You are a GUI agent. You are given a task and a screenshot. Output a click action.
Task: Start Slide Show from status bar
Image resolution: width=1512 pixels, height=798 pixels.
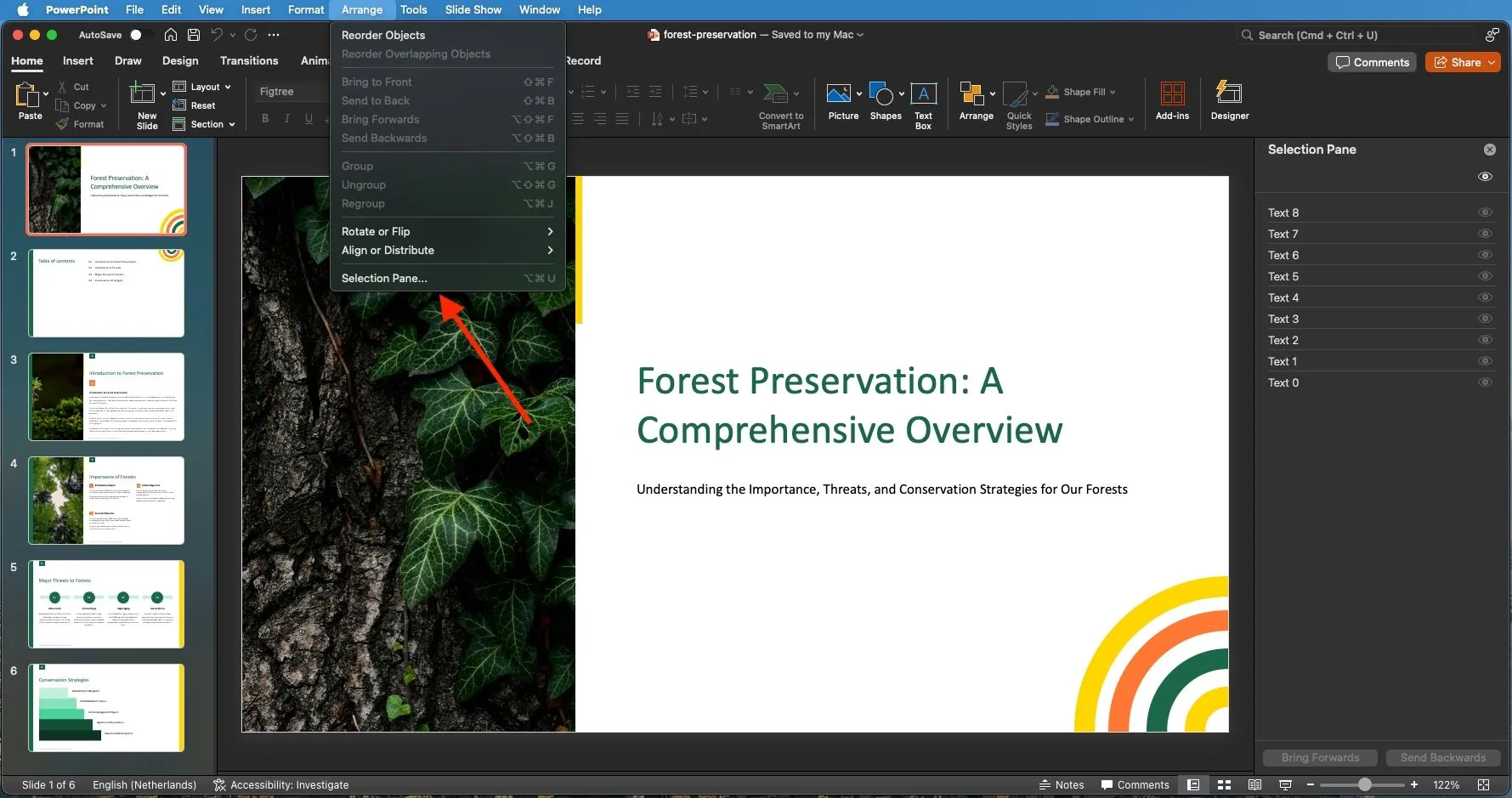tap(1284, 784)
